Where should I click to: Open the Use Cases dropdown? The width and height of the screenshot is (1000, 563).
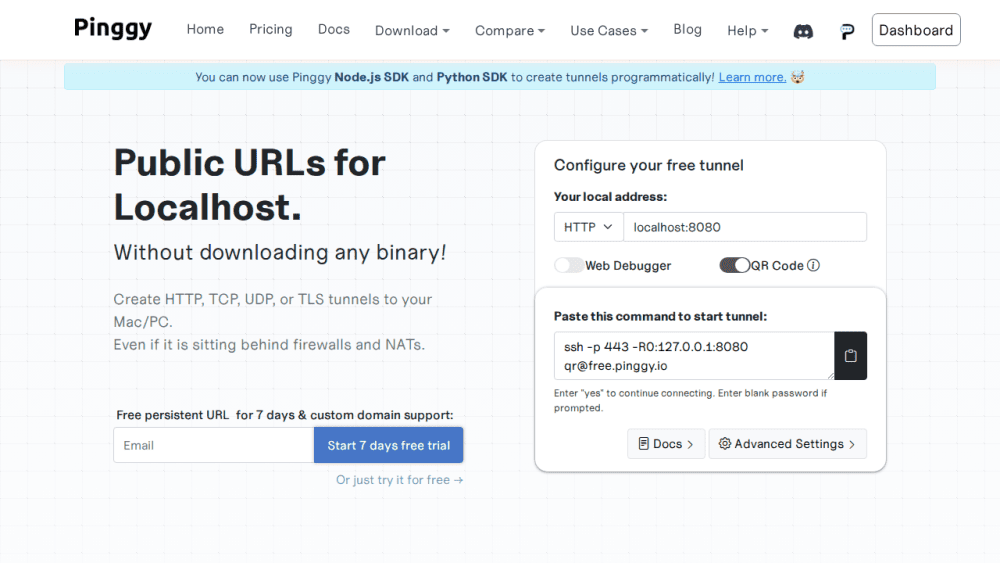tap(609, 31)
